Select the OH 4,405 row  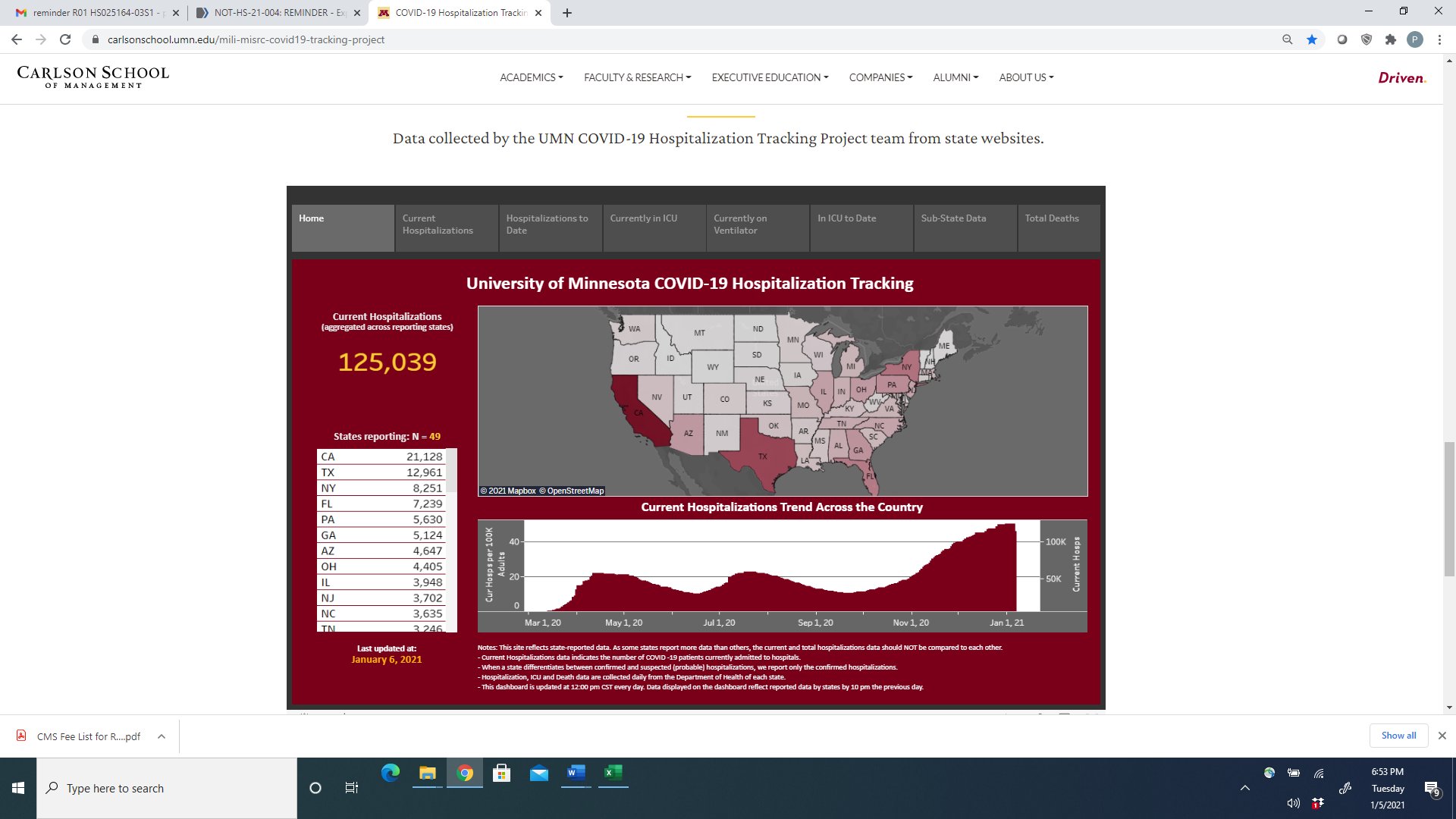click(x=381, y=566)
